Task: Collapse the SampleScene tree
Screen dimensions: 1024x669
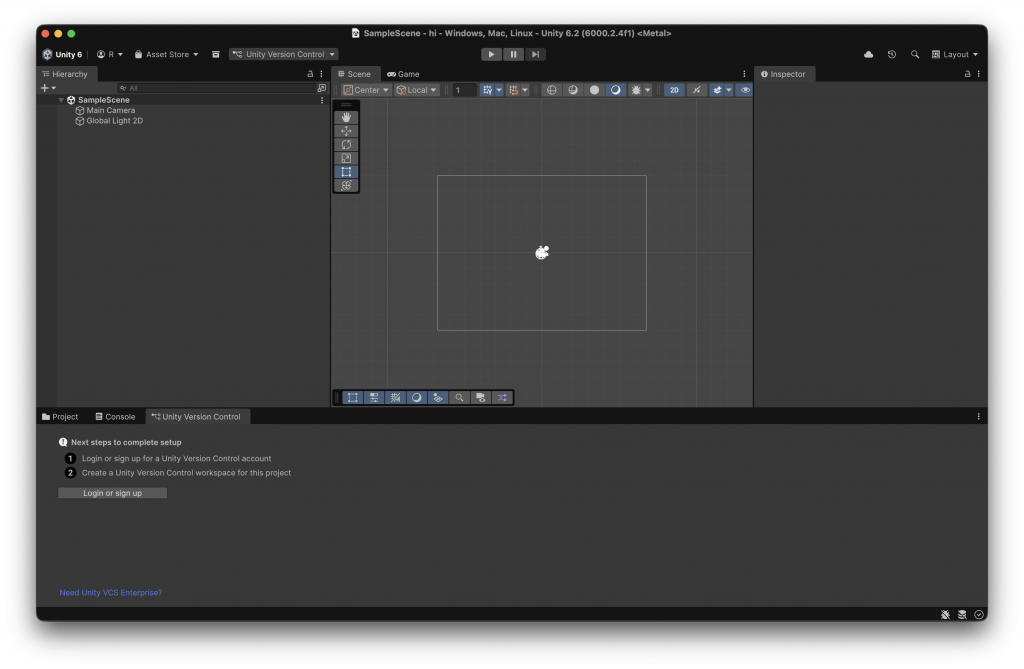Action: (x=61, y=100)
